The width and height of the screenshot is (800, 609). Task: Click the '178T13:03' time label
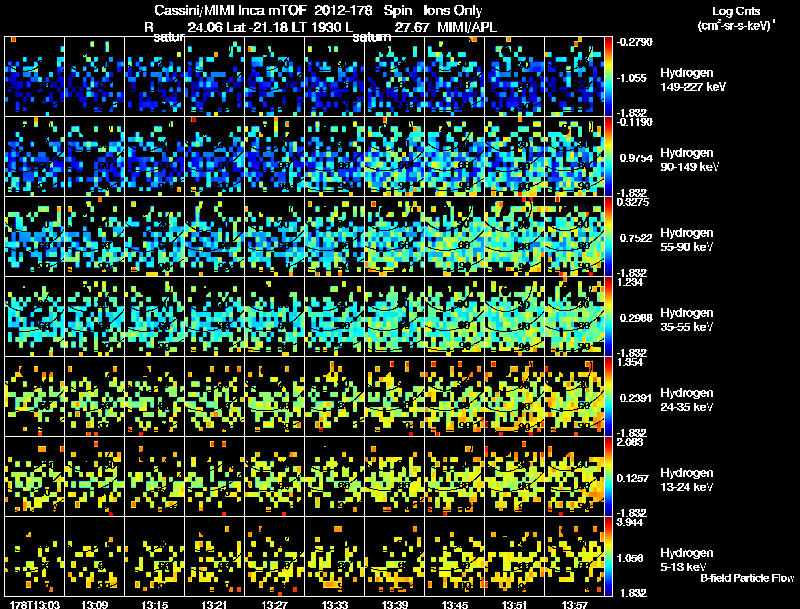(35, 604)
